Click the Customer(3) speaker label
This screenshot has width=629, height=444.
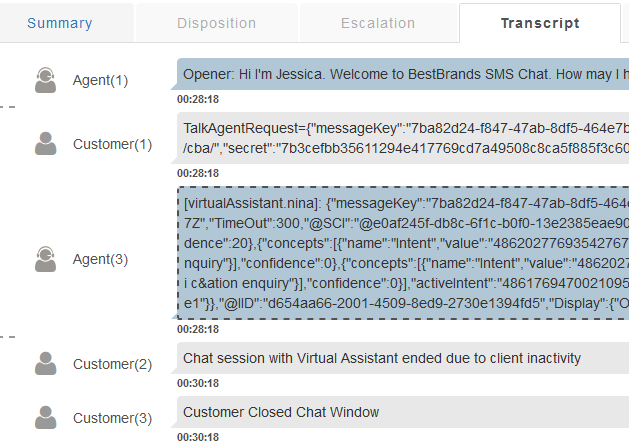113,417
